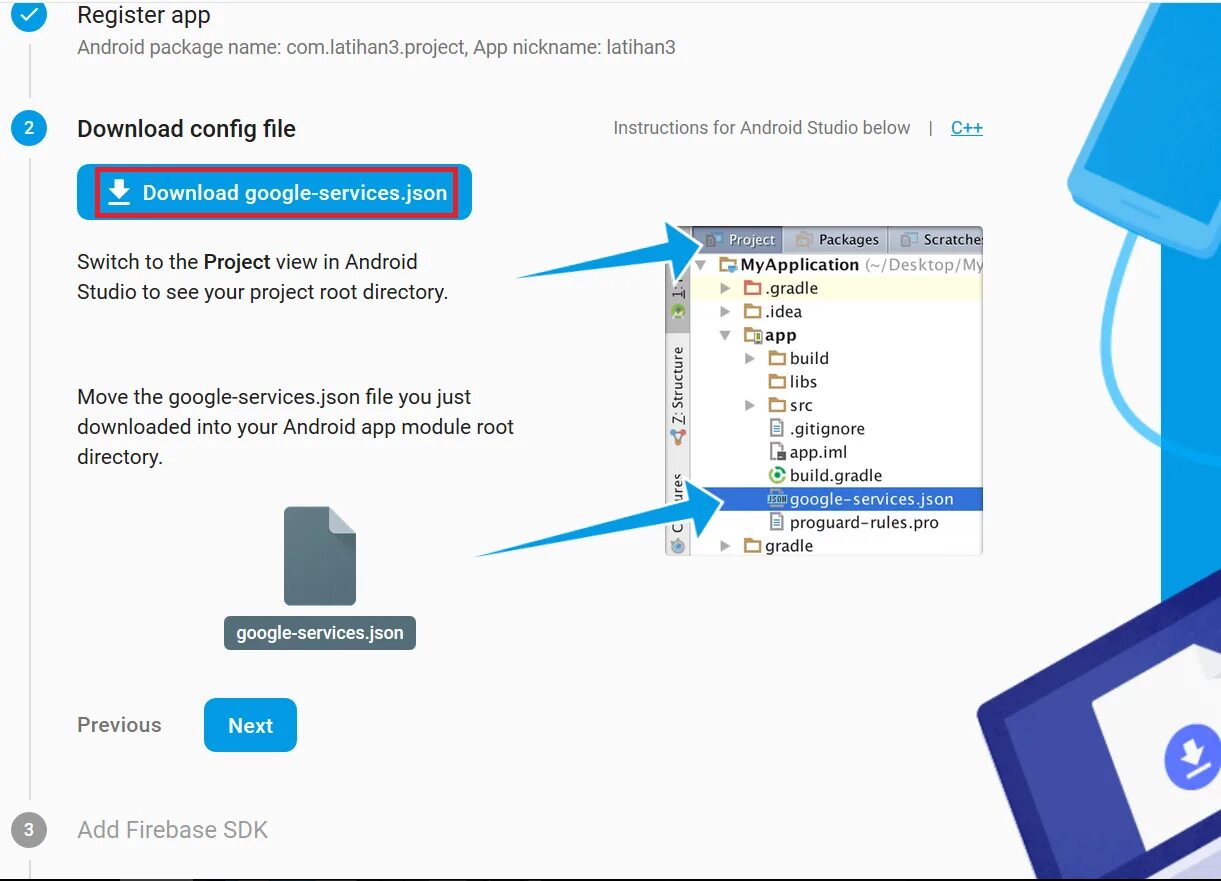Select app.iml in the illustration tree
Viewport: 1221px width, 881px height.
tap(808, 452)
